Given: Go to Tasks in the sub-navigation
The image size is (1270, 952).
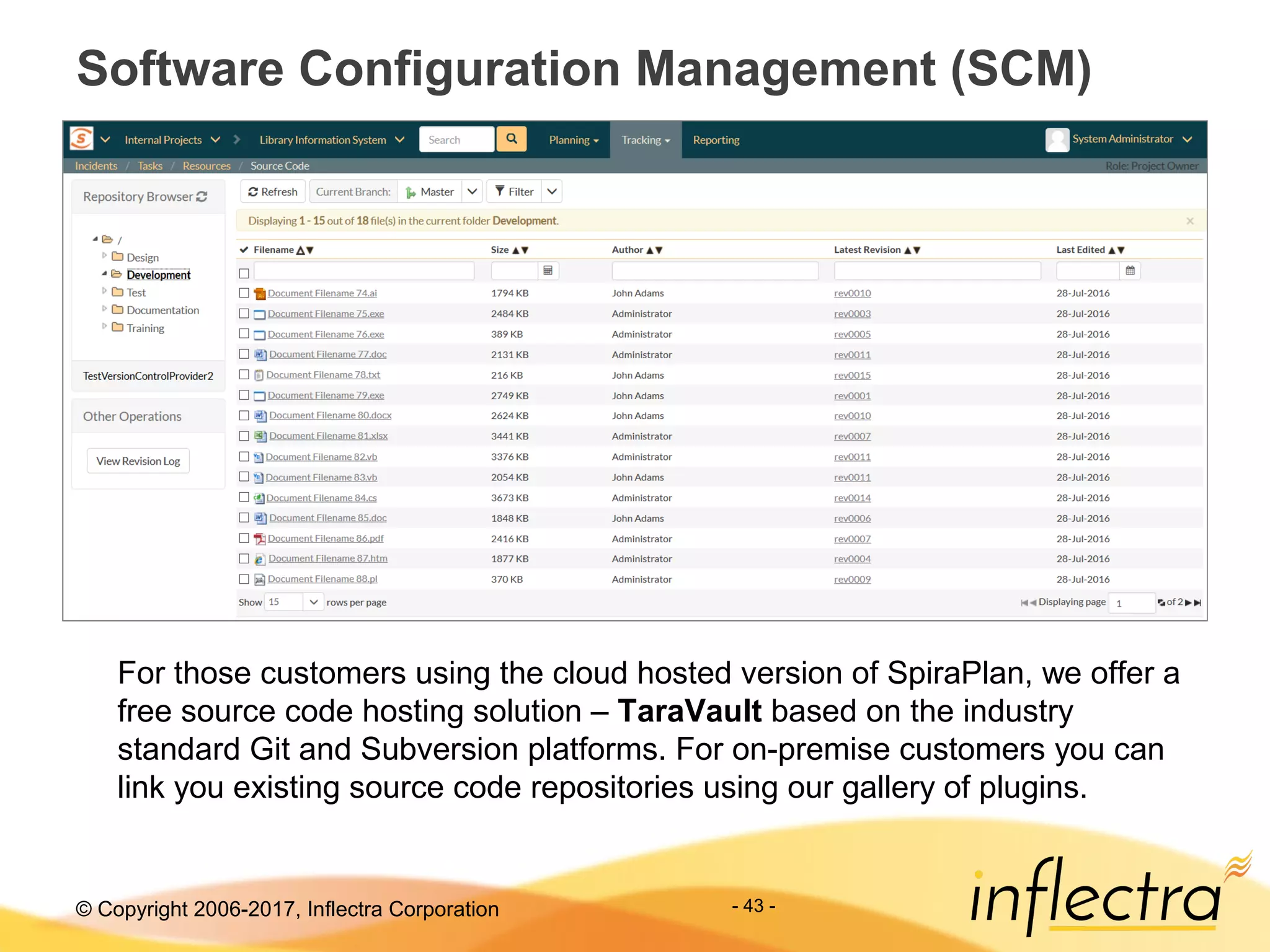Looking at the screenshot, I should (150, 165).
